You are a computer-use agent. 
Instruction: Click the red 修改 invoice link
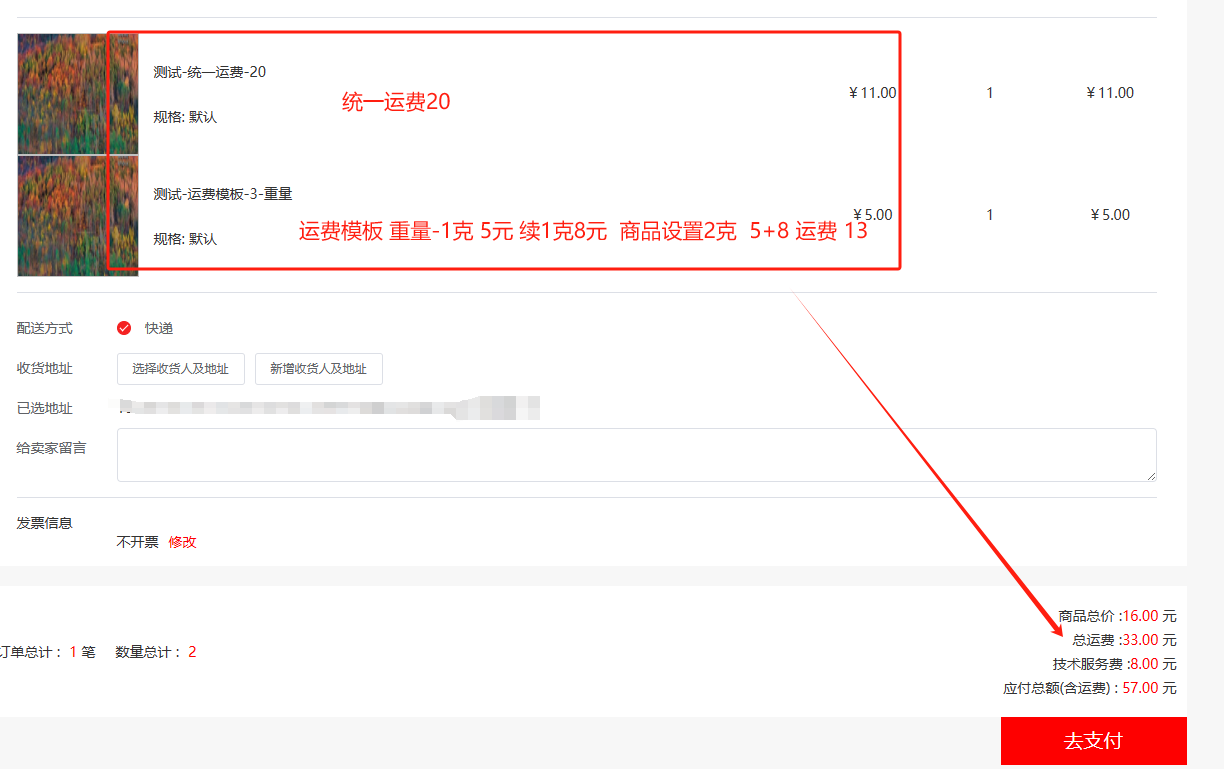[182, 542]
